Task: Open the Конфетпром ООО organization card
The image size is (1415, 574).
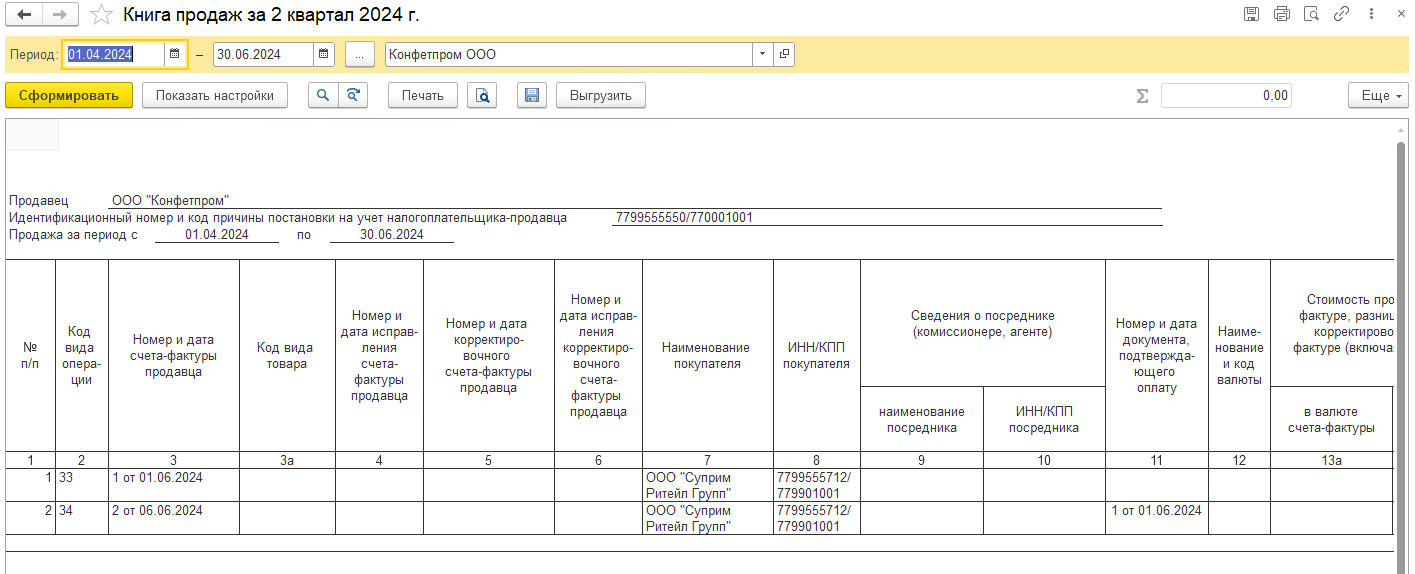Action: tap(784, 54)
